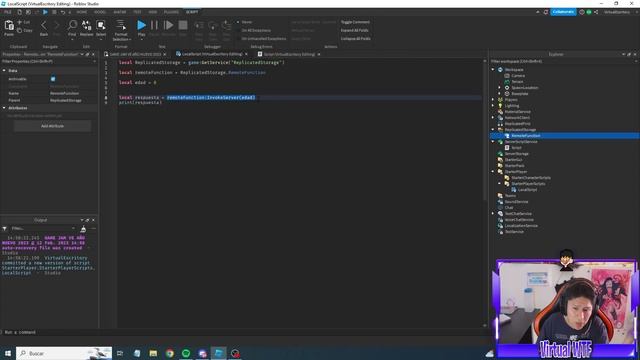
Task: Click the Select icon in Edit group
Action: 101,25
